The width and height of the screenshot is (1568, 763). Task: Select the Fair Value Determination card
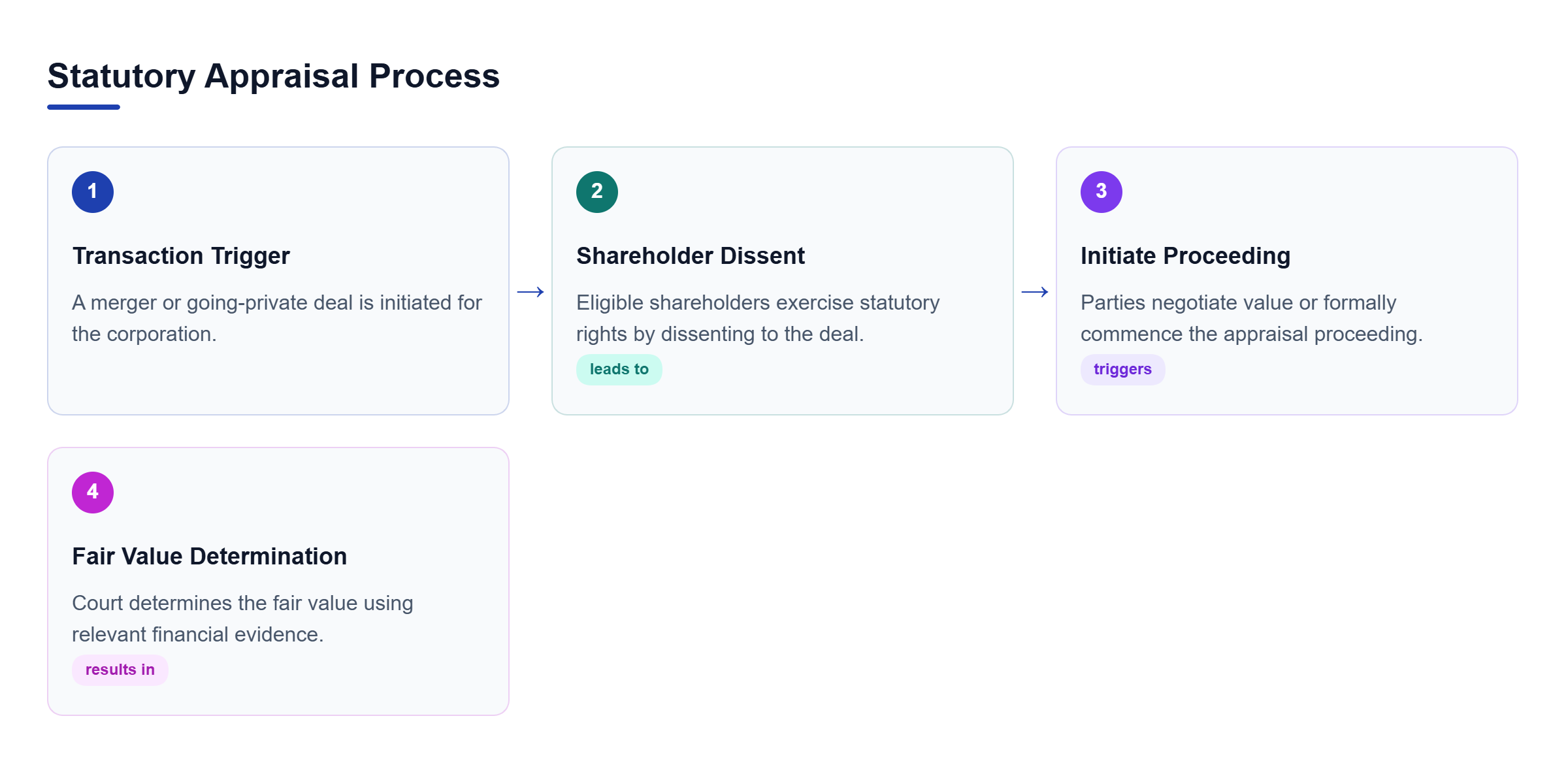[278, 581]
